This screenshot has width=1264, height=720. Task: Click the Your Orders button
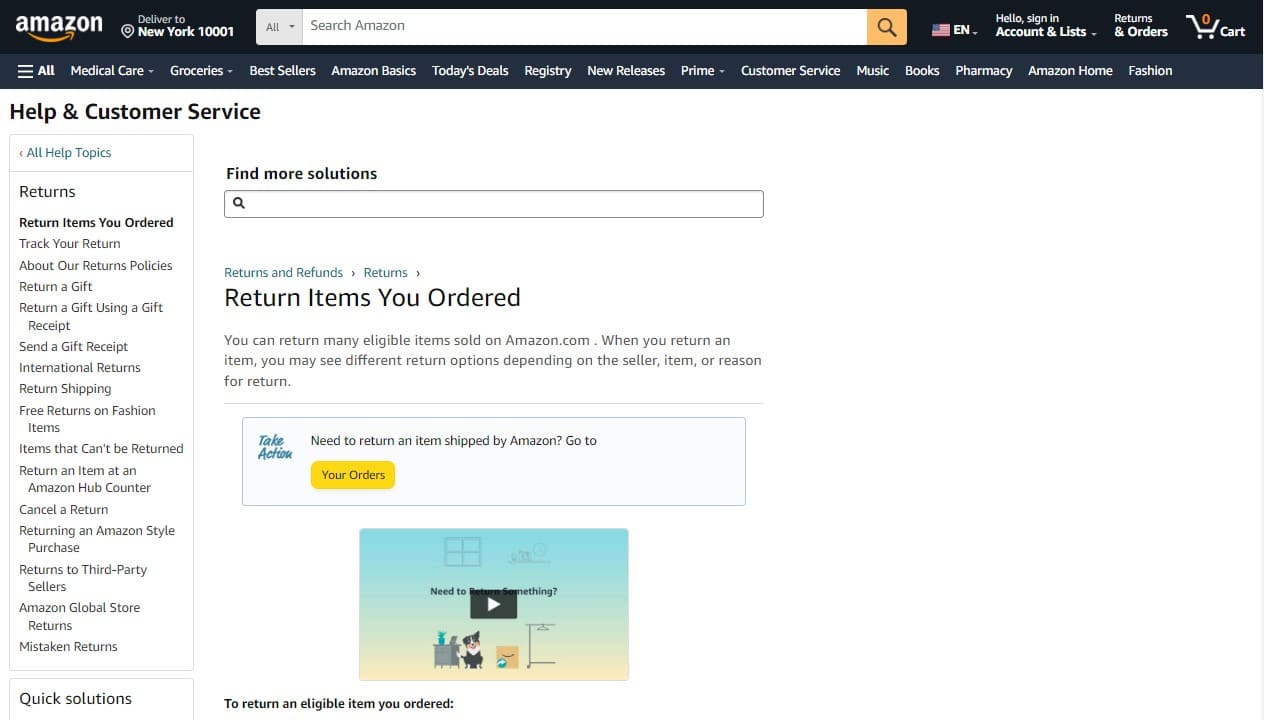tap(352, 474)
